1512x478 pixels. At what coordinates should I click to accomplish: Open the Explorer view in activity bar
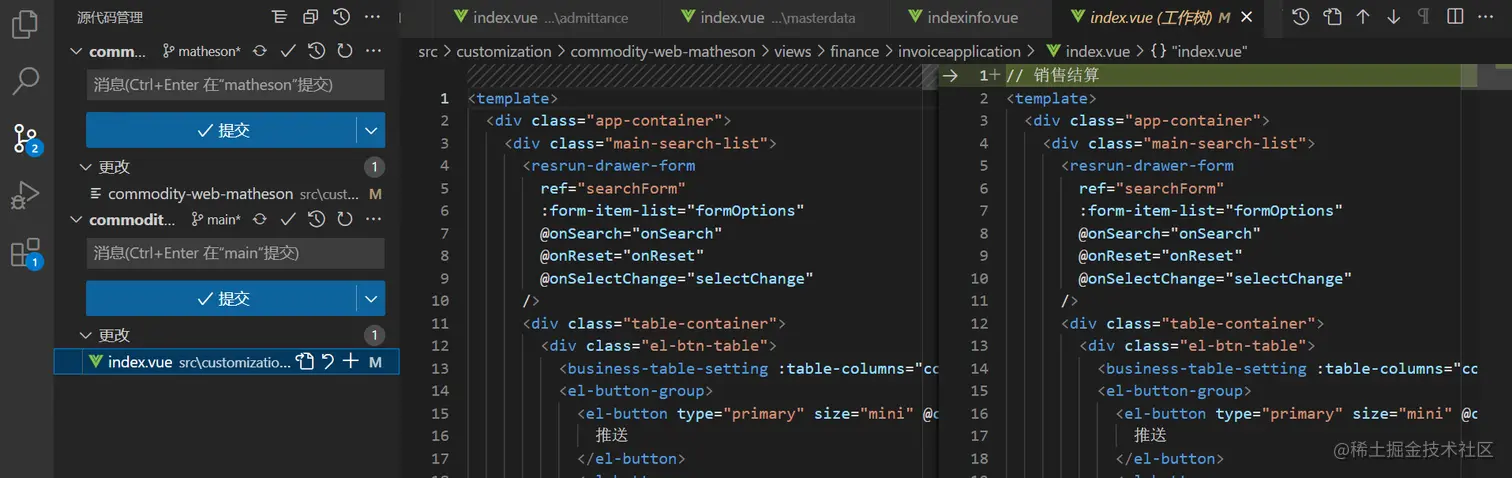[x=25, y=23]
